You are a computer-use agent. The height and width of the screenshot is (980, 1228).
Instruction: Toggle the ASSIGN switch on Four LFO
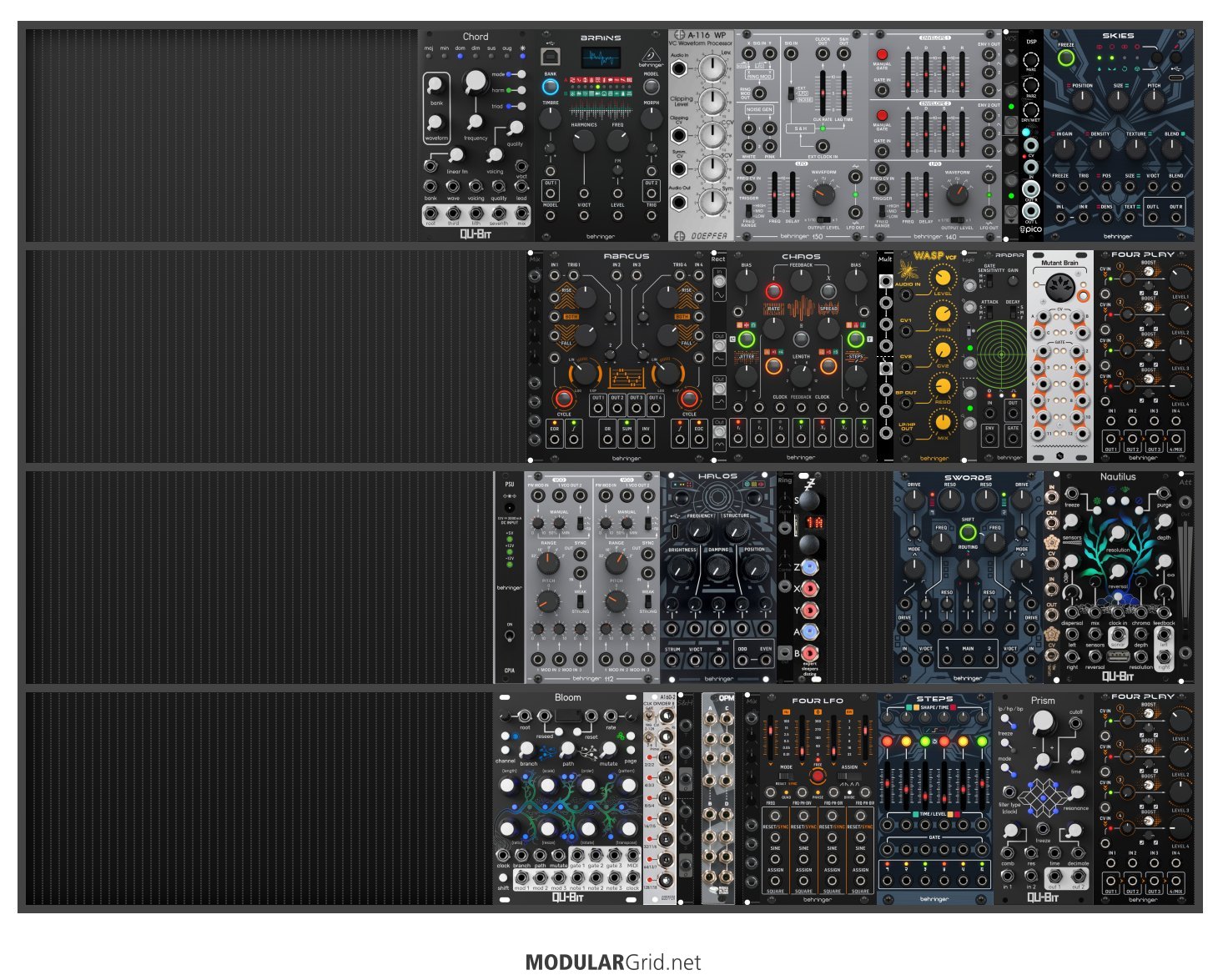[850, 776]
